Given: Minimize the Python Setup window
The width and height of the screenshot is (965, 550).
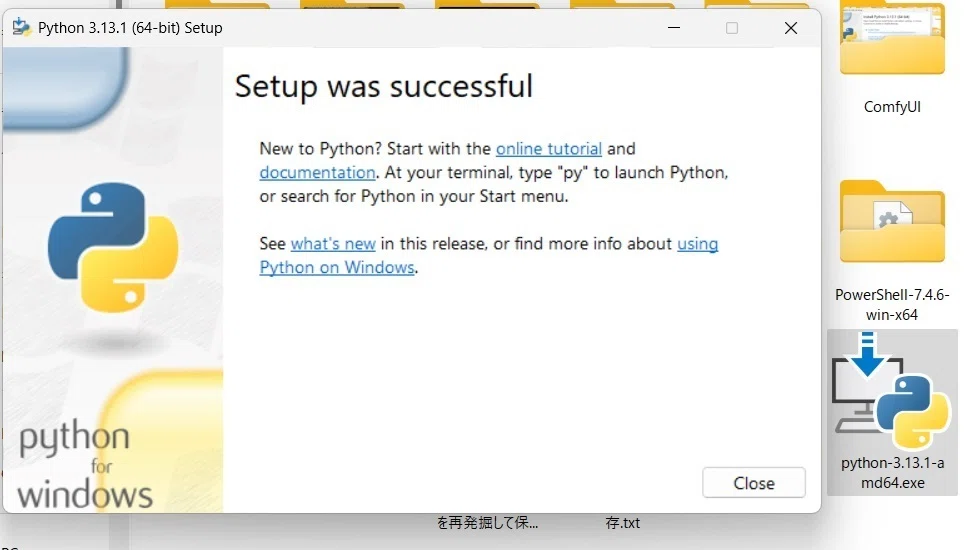Looking at the screenshot, I should click(674, 28).
